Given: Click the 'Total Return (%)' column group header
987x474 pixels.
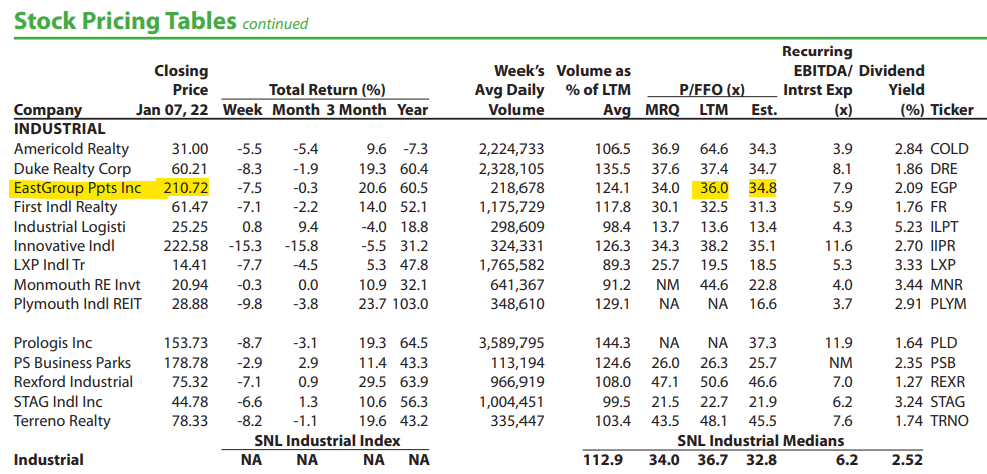Looking at the screenshot, I should tap(327, 91).
